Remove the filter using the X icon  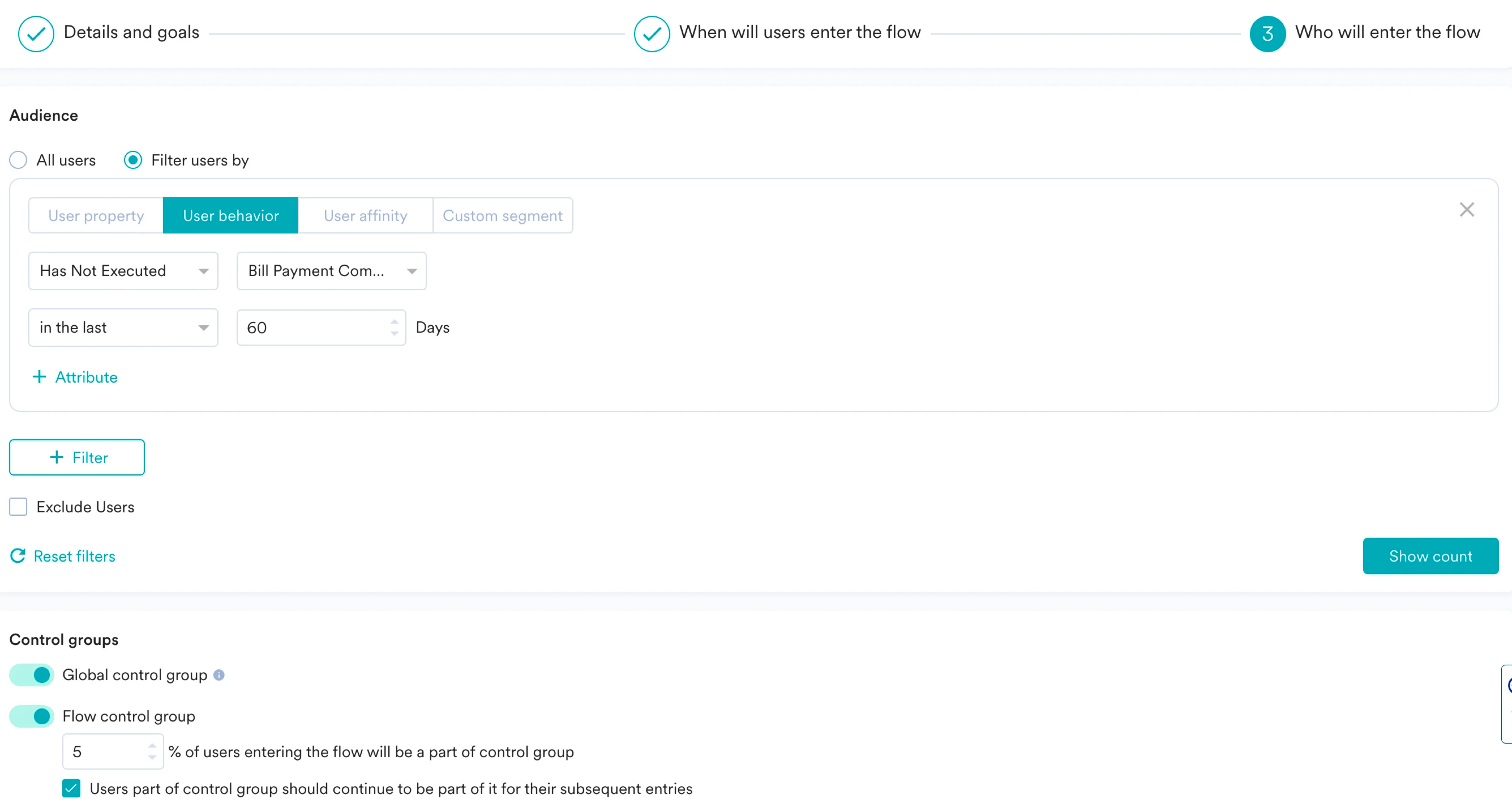point(1466,210)
